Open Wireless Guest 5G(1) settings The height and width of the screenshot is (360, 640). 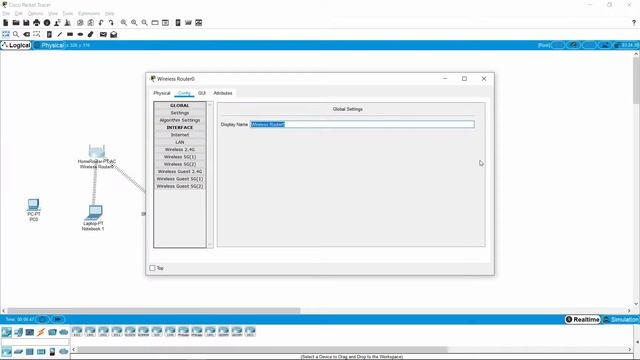tap(180, 179)
